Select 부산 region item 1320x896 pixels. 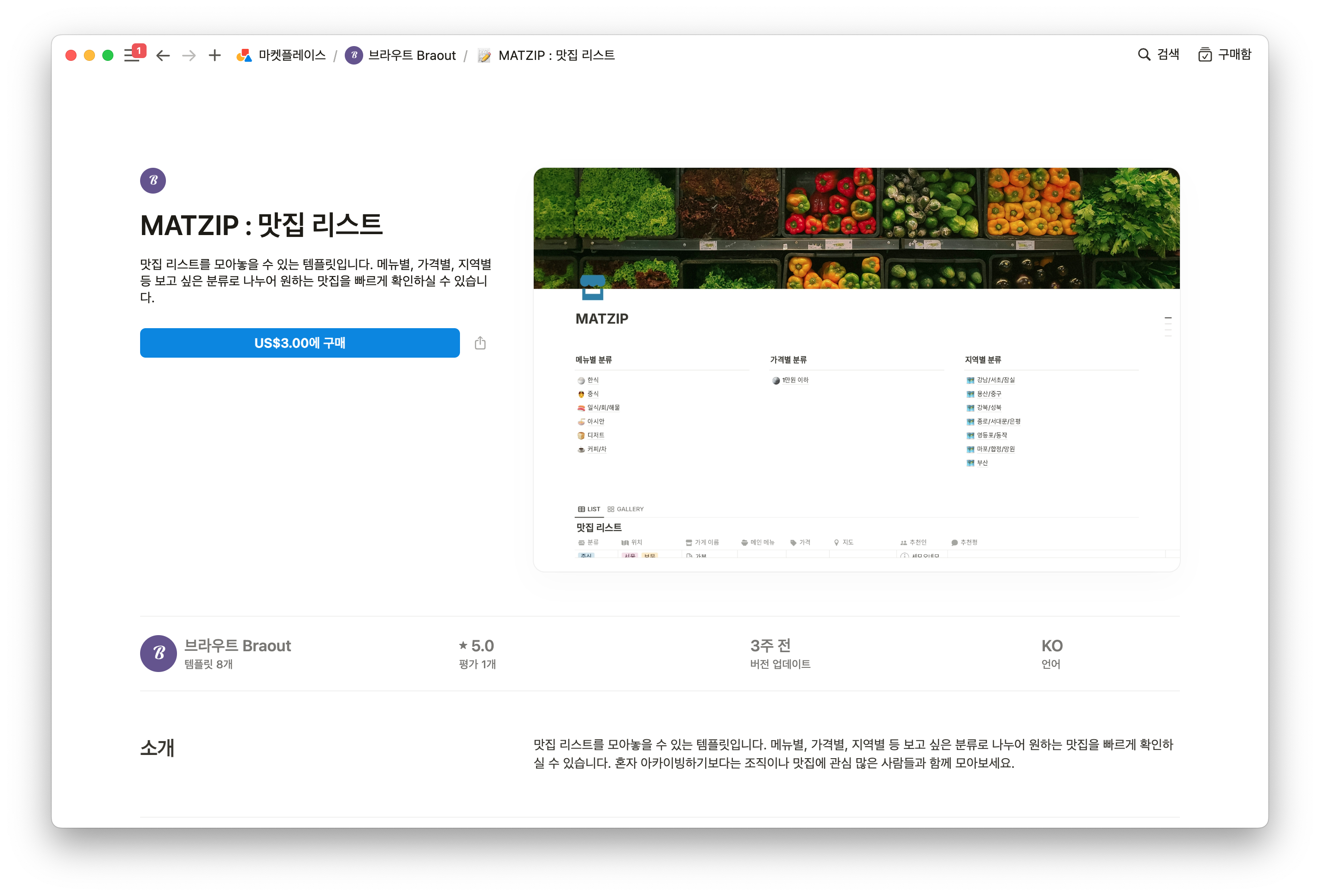(x=978, y=462)
